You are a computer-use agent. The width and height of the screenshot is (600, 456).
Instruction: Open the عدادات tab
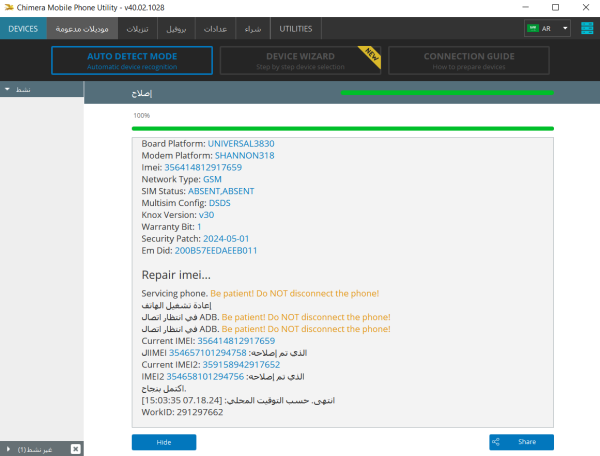[x=215, y=29]
